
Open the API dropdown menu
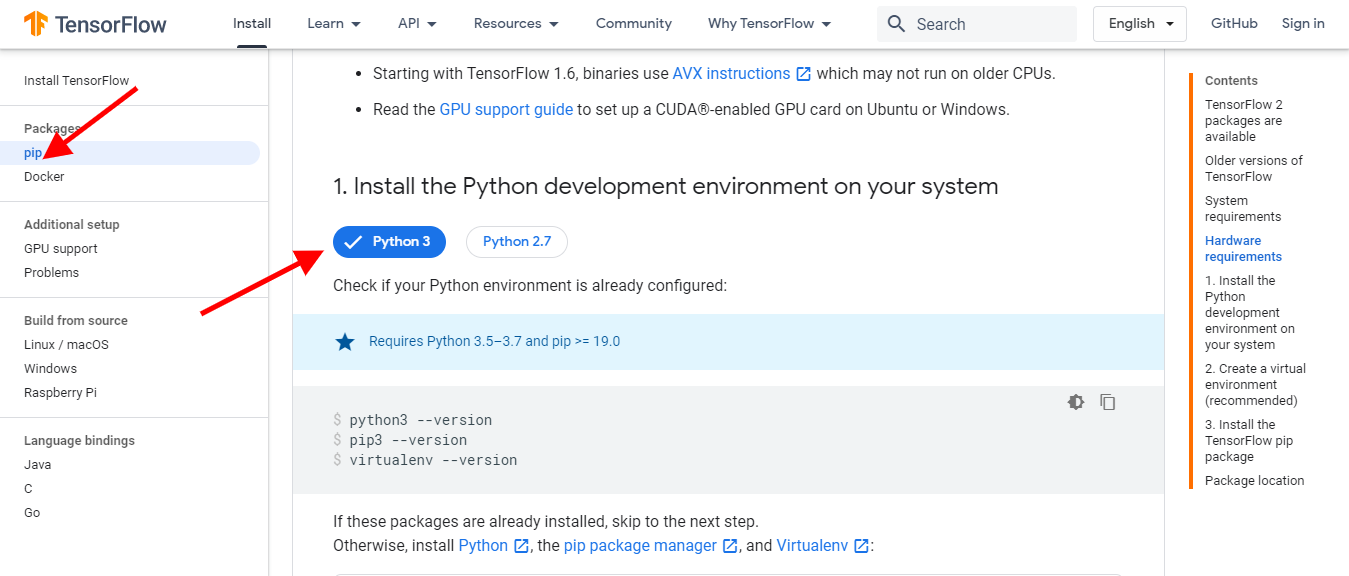coord(419,24)
